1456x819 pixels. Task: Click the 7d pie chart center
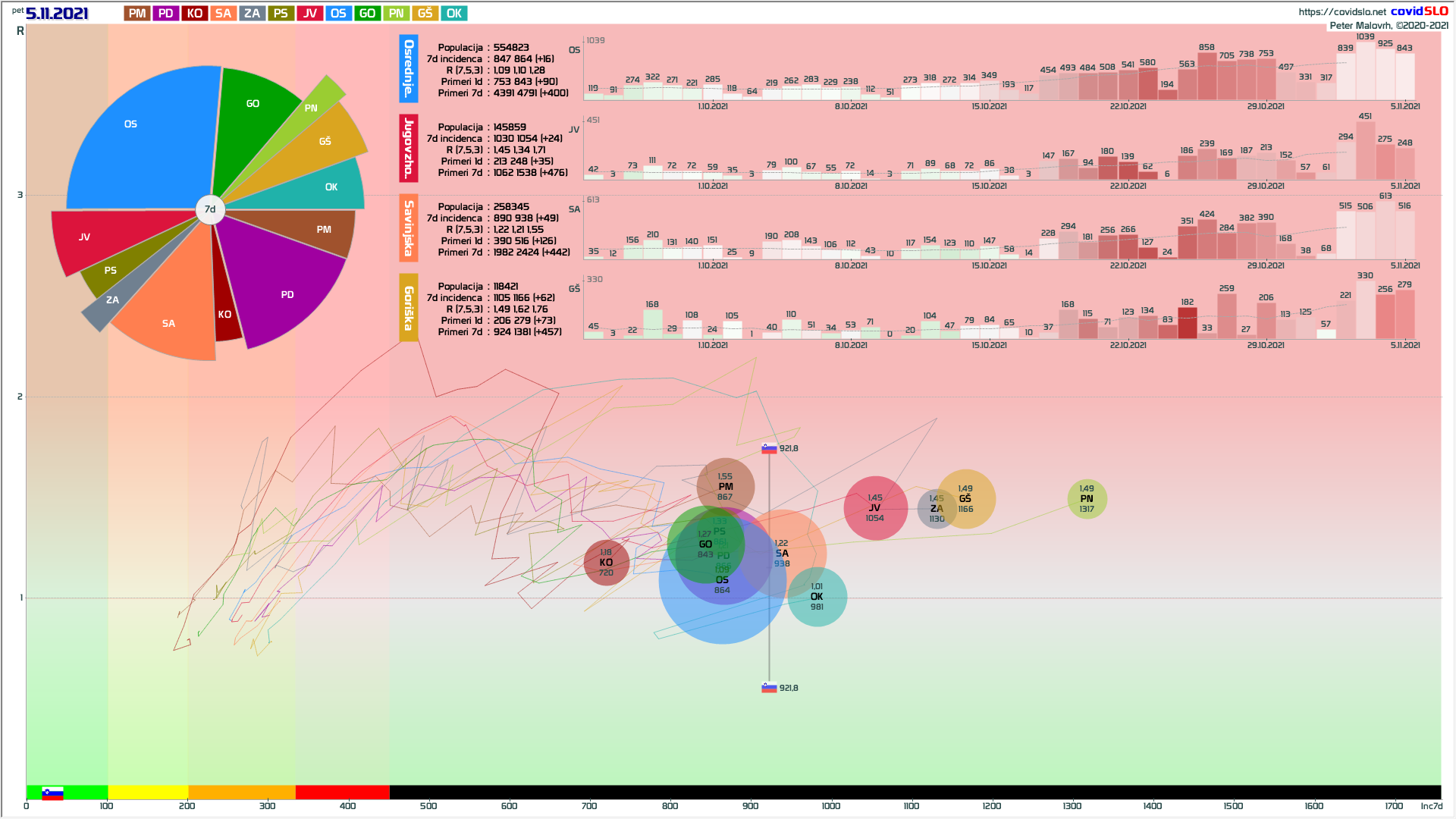point(210,209)
